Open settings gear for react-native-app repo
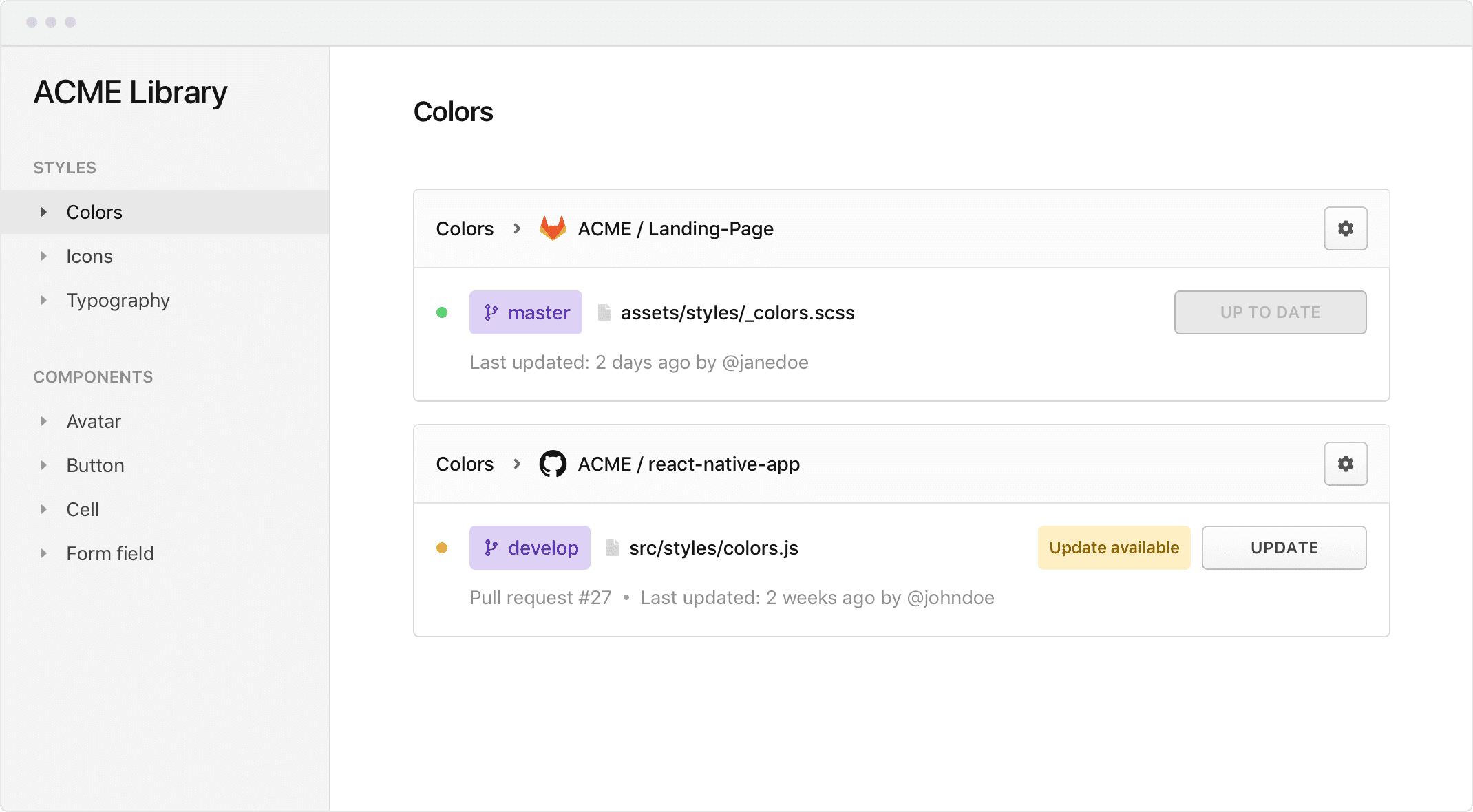The image size is (1473, 812). (1345, 464)
